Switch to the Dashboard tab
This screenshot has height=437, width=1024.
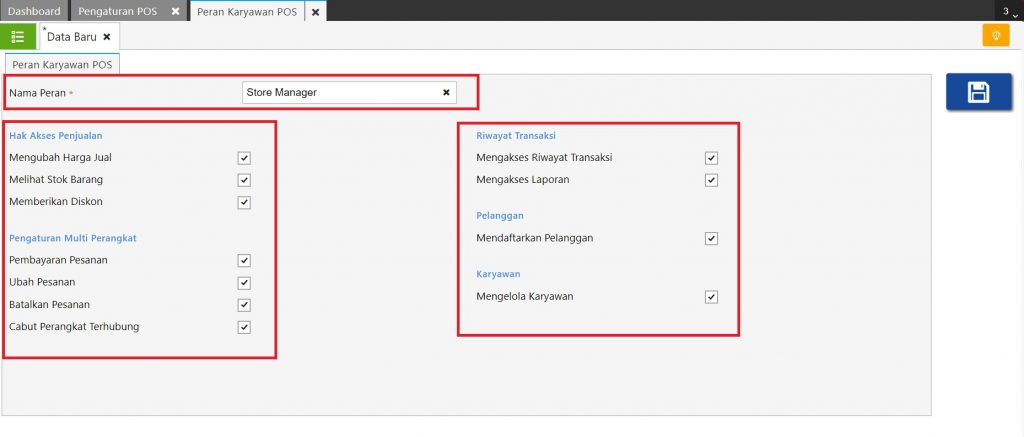coord(33,11)
